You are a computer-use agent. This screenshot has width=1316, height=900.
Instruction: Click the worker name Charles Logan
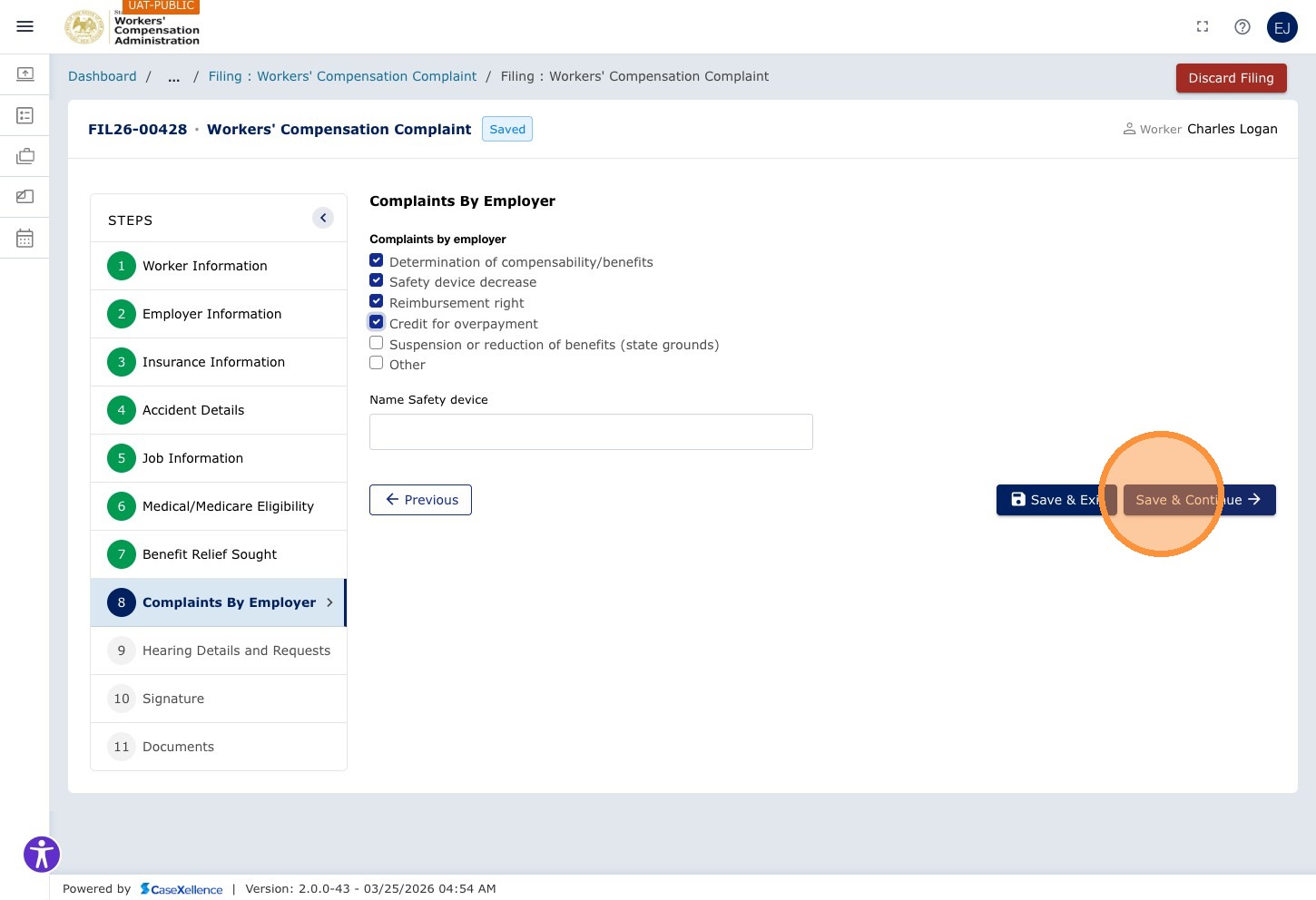click(1233, 129)
